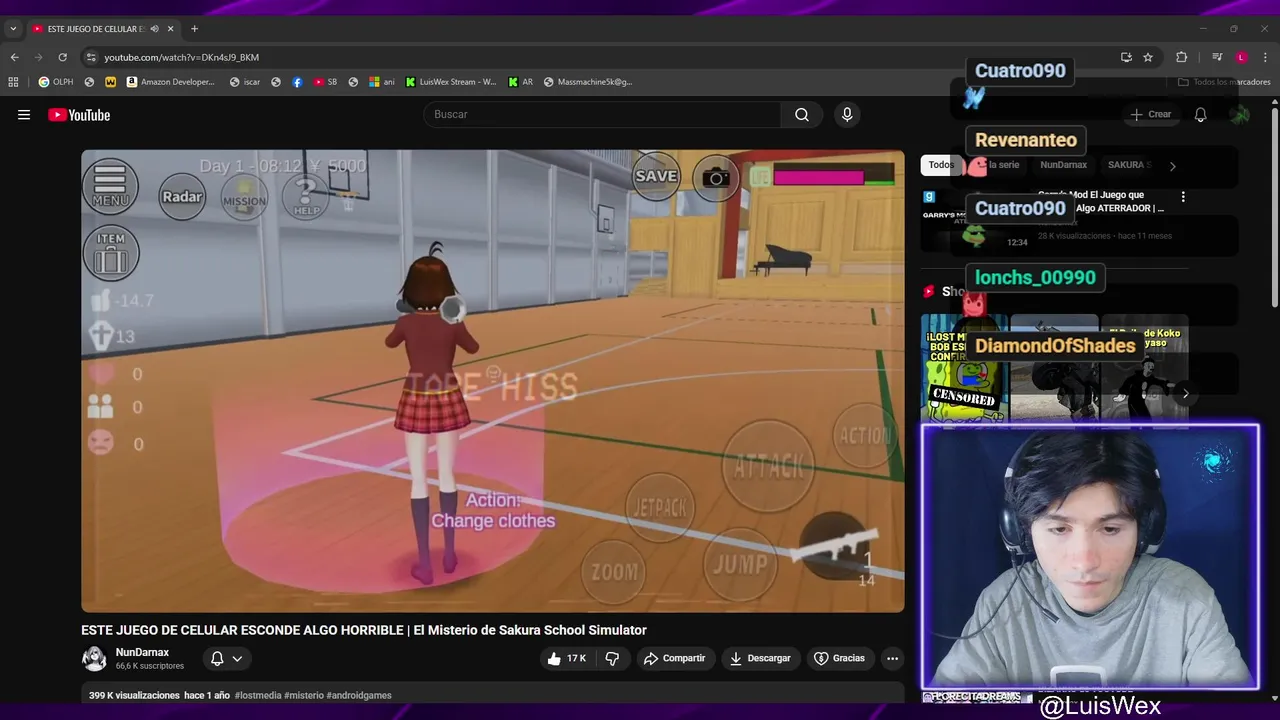Open the tab search dropdown arrow
Image resolution: width=1280 pixels, height=720 pixels.
[13, 29]
